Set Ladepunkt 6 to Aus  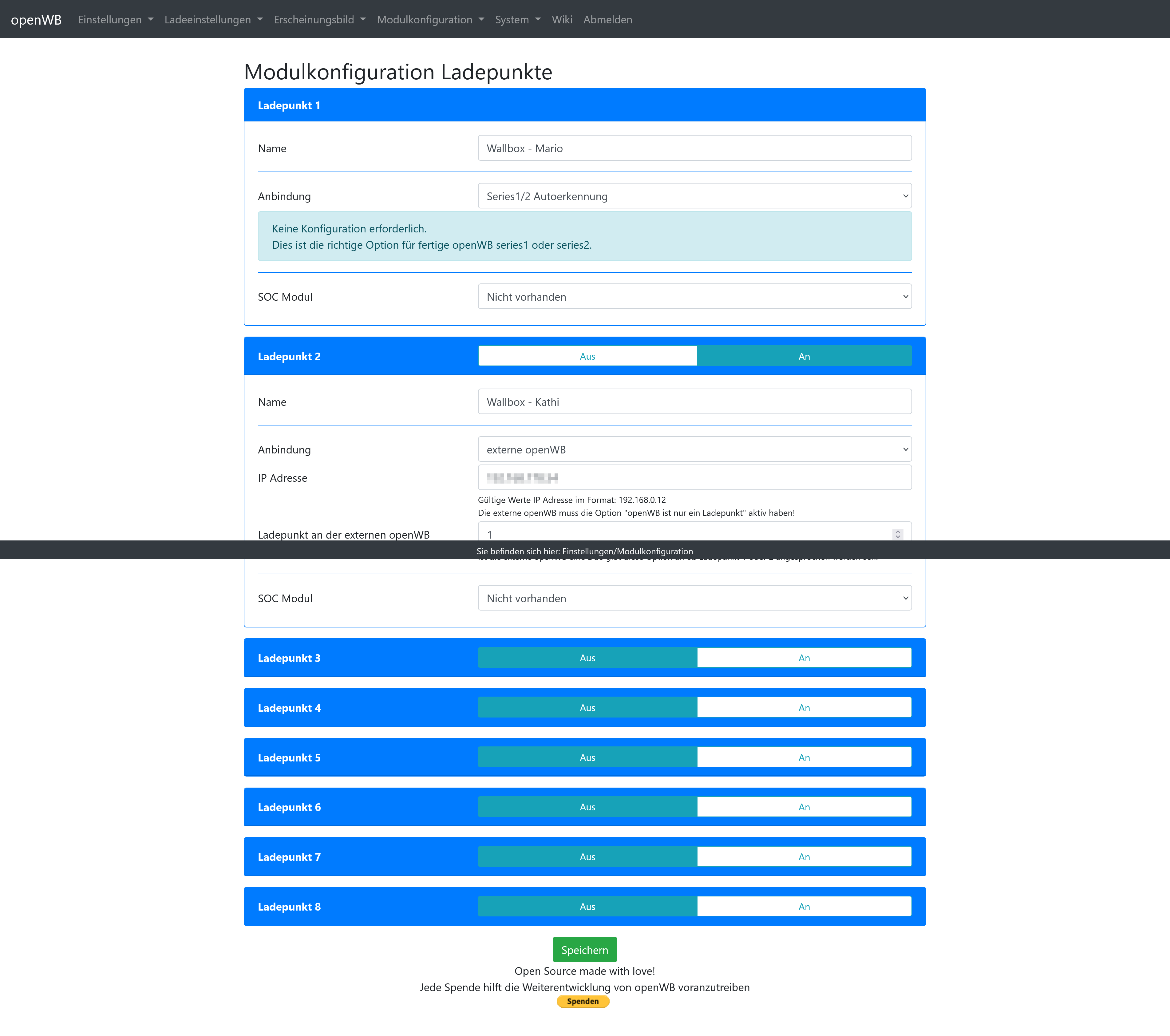coord(587,807)
